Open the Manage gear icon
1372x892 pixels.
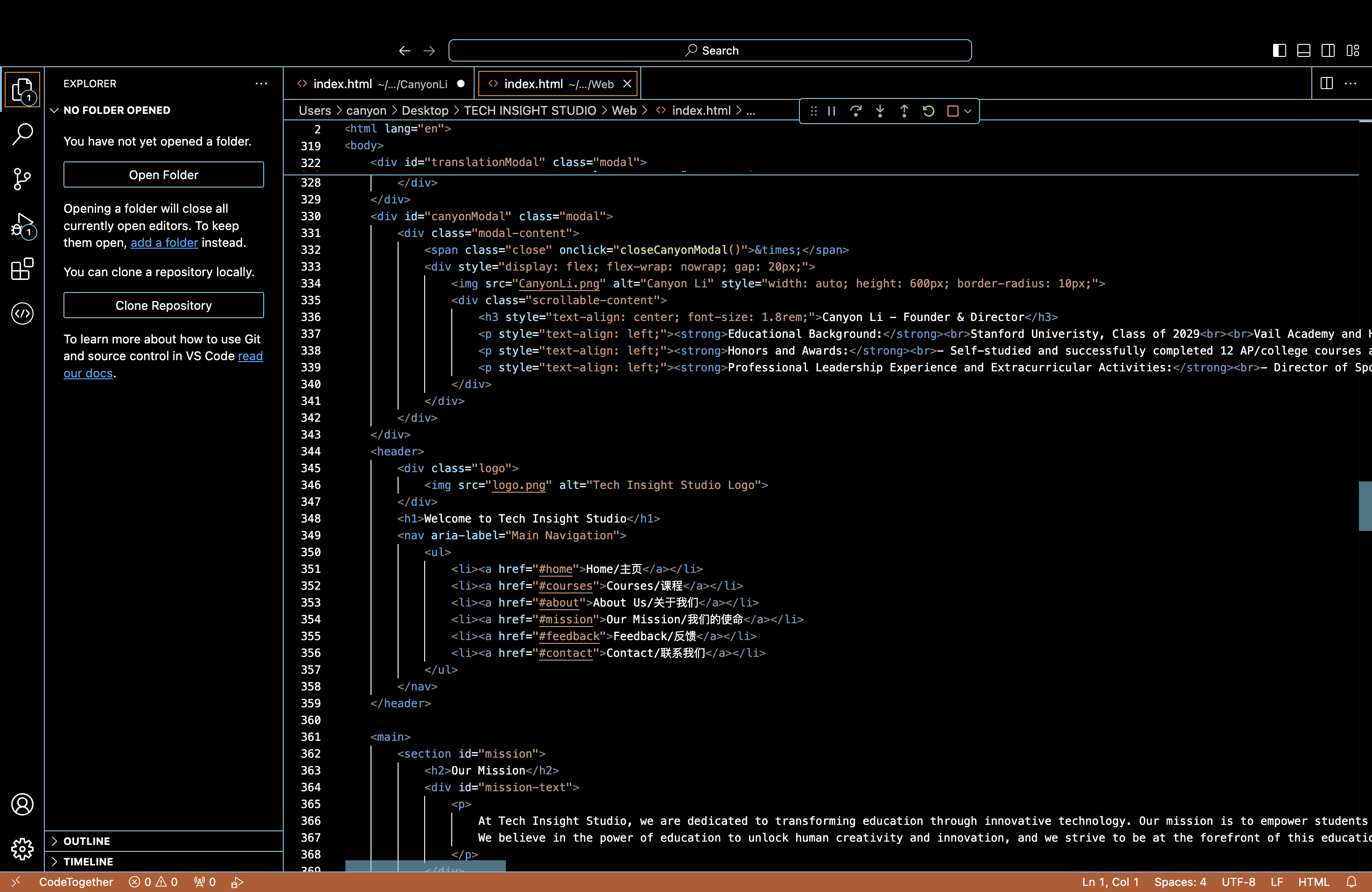(22, 849)
